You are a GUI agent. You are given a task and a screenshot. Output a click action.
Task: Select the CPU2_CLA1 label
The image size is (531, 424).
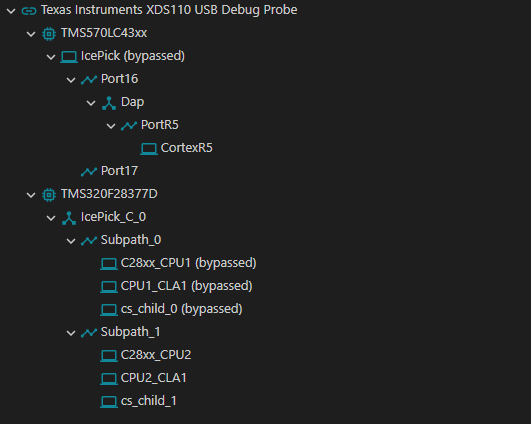pyautogui.click(x=154, y=378)
